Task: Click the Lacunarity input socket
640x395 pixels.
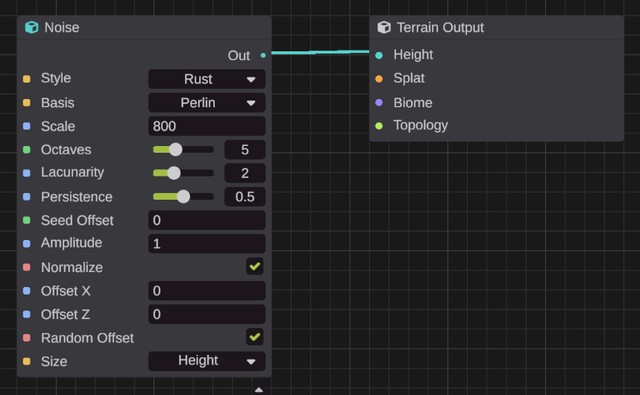Action: [x=27, y=173]
